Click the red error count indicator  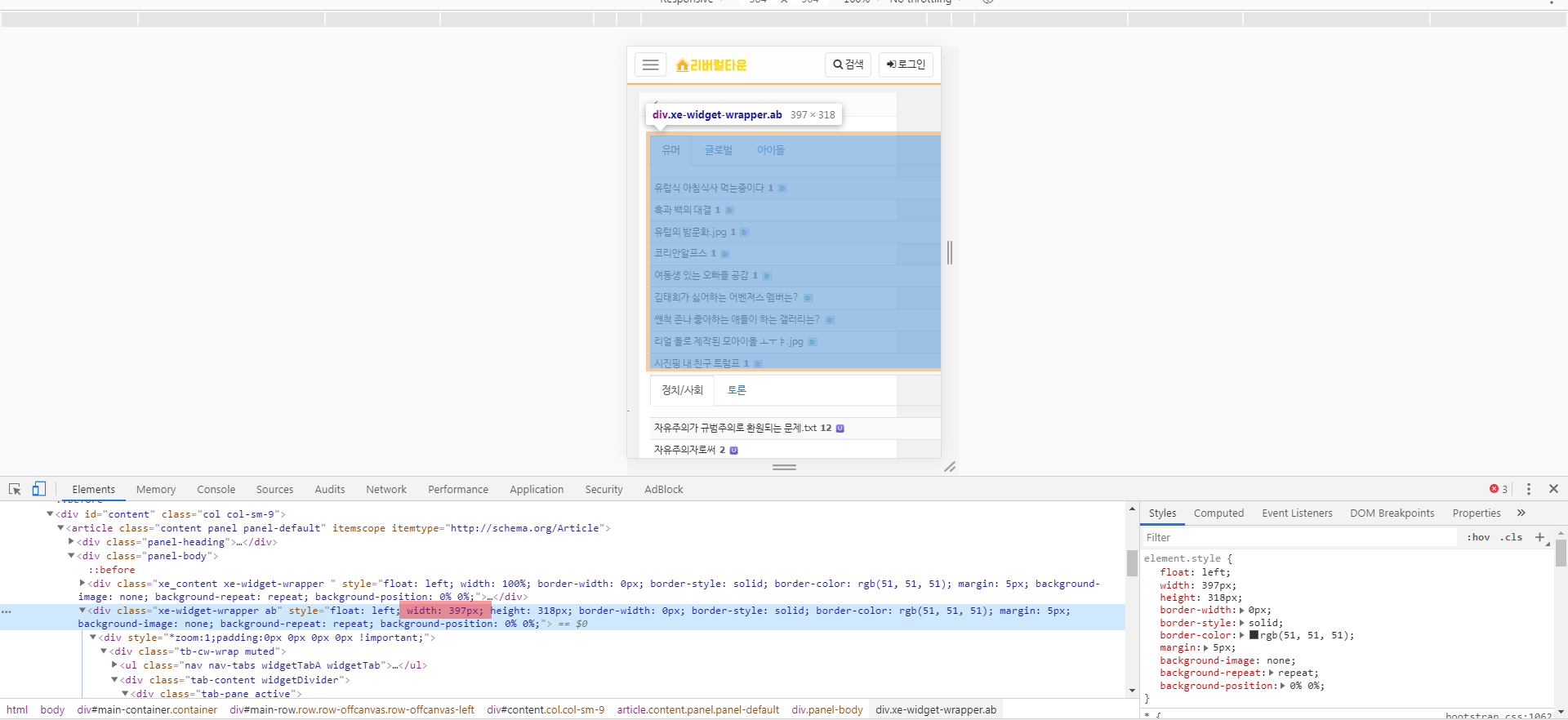pos(1498,489)
